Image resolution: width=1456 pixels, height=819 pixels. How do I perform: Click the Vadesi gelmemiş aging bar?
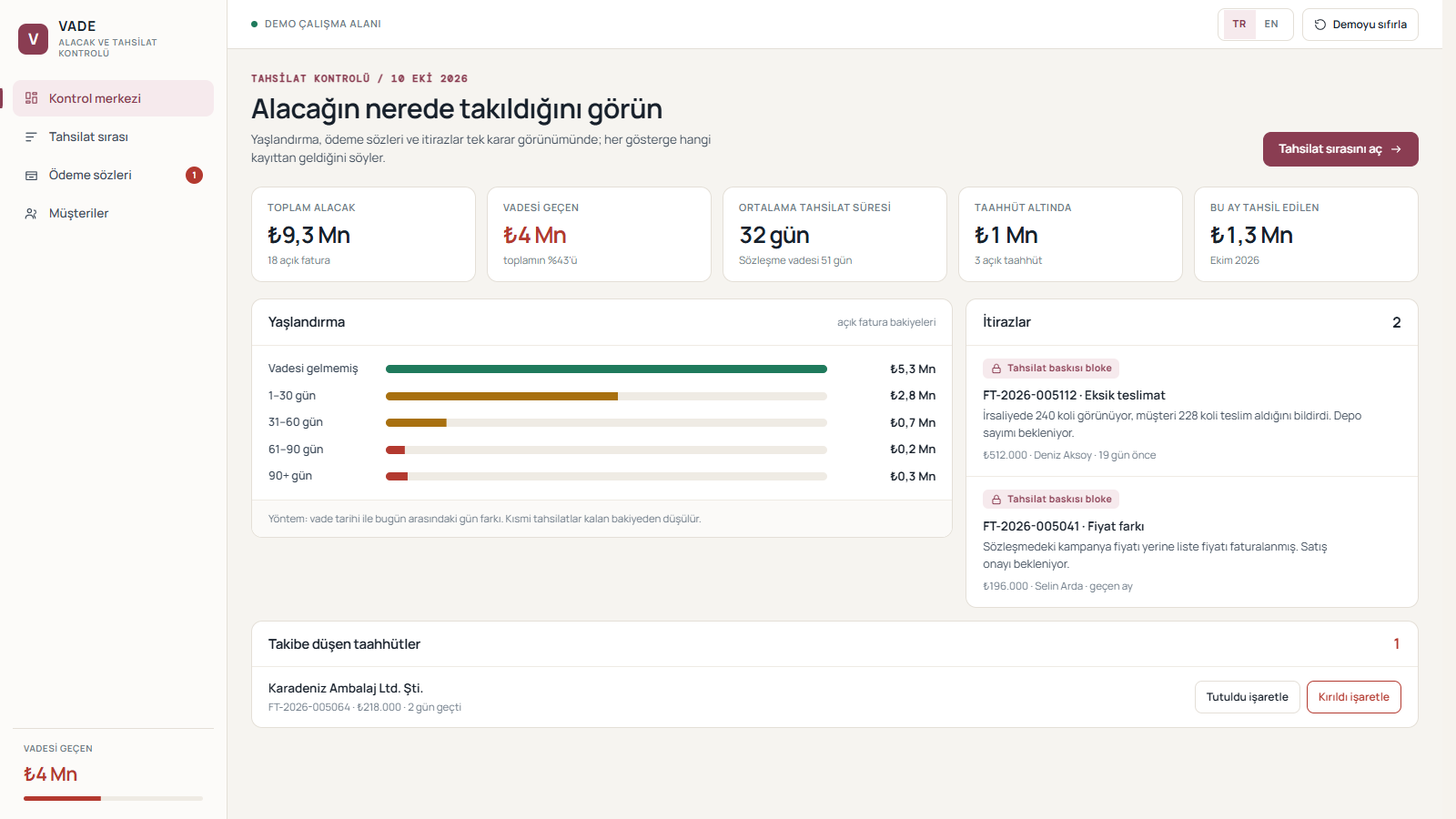point(606,369)
